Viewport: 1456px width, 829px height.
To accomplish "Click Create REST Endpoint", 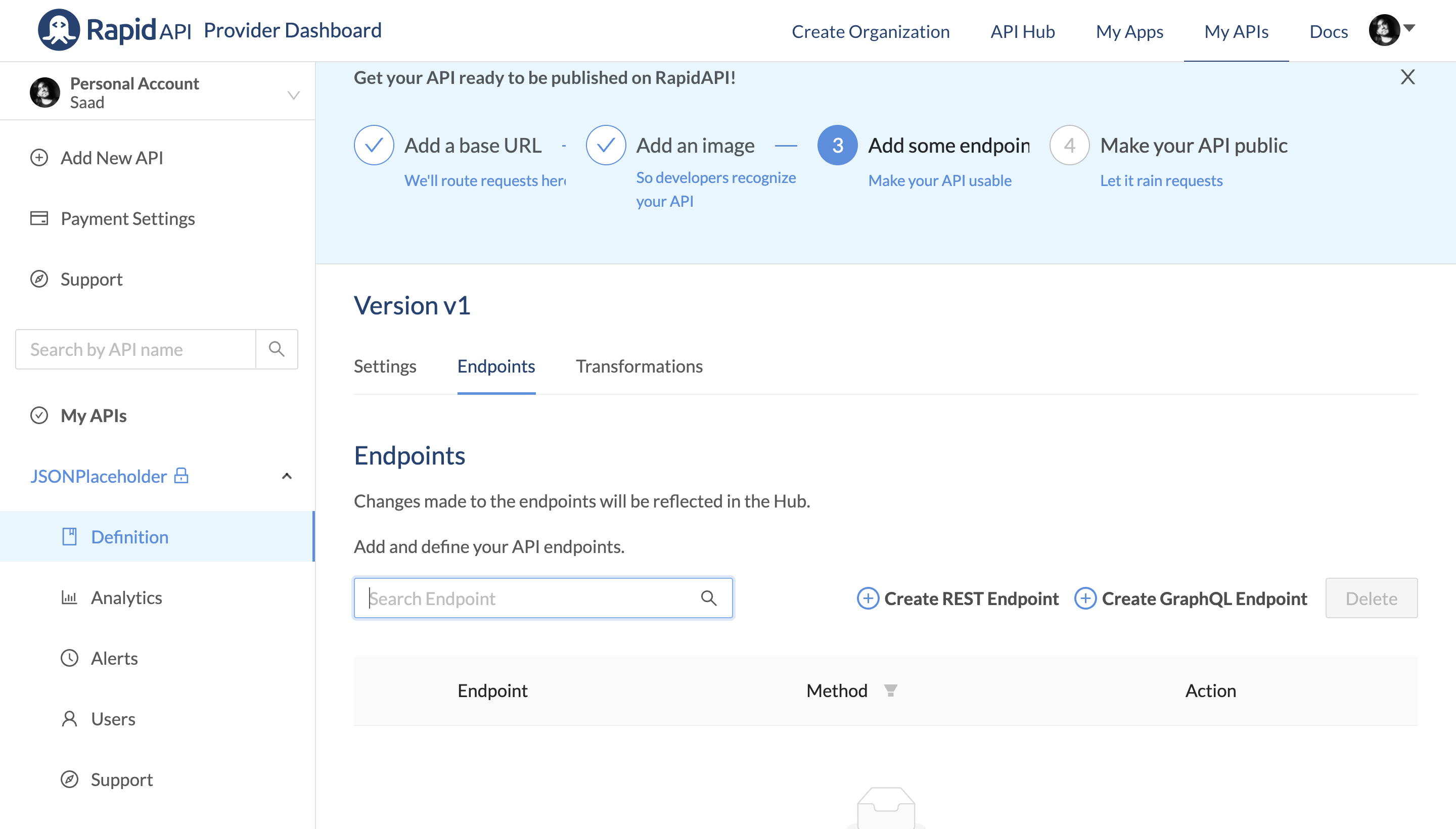I will (x=958, y=598).
